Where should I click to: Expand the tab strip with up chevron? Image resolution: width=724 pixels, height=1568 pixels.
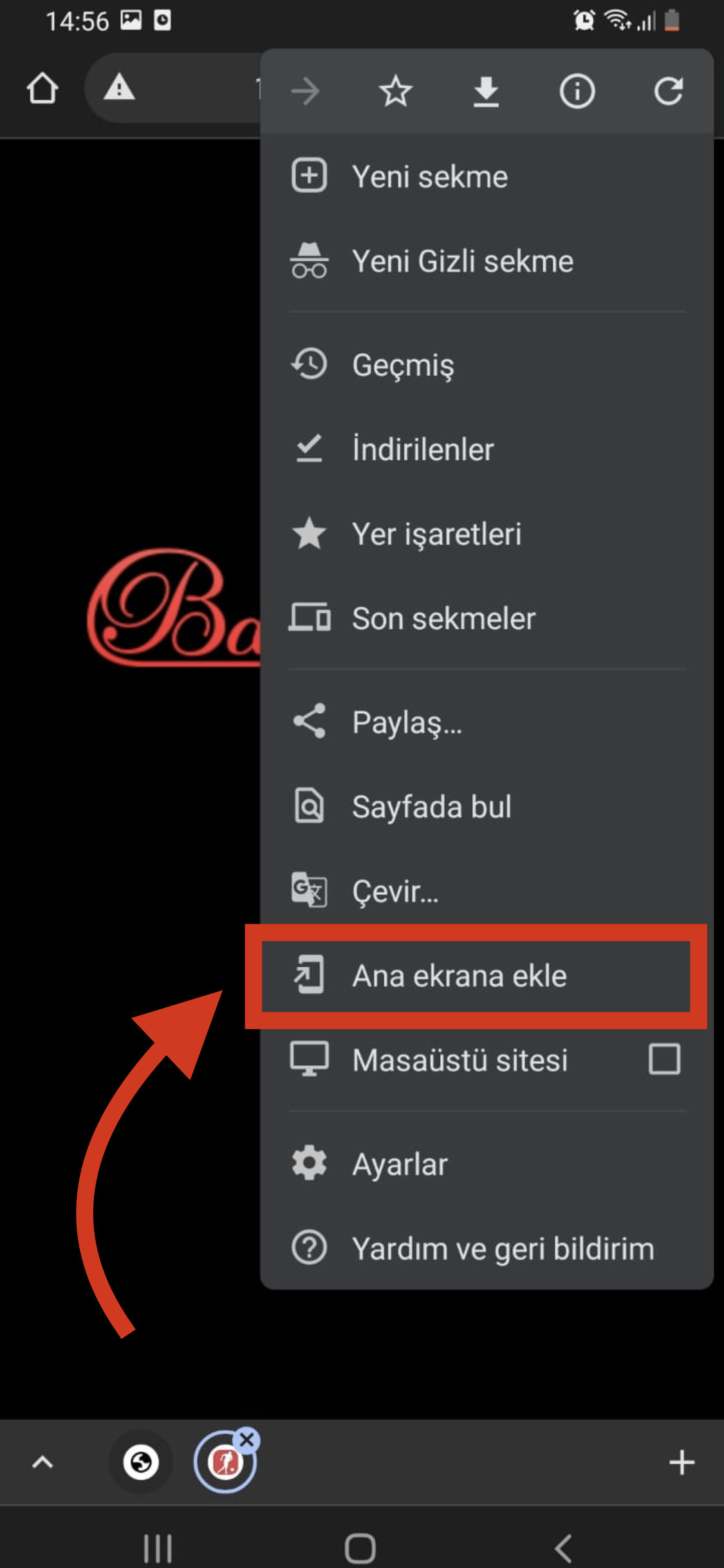click(x=42, y=1462)
